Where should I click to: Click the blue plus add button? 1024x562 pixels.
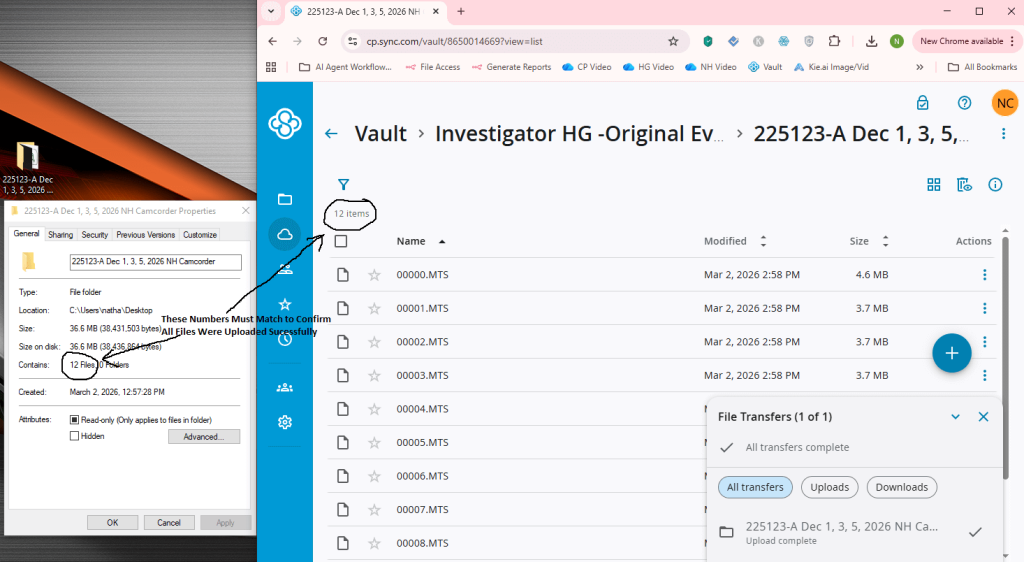(952, 353)
